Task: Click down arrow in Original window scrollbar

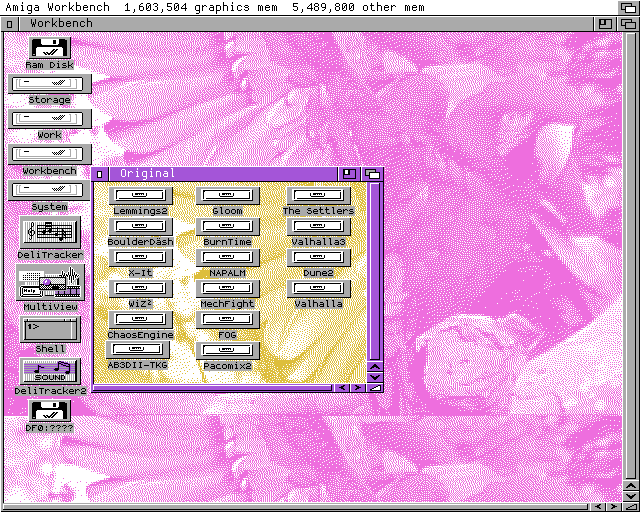Action: (x=375, y=377)
